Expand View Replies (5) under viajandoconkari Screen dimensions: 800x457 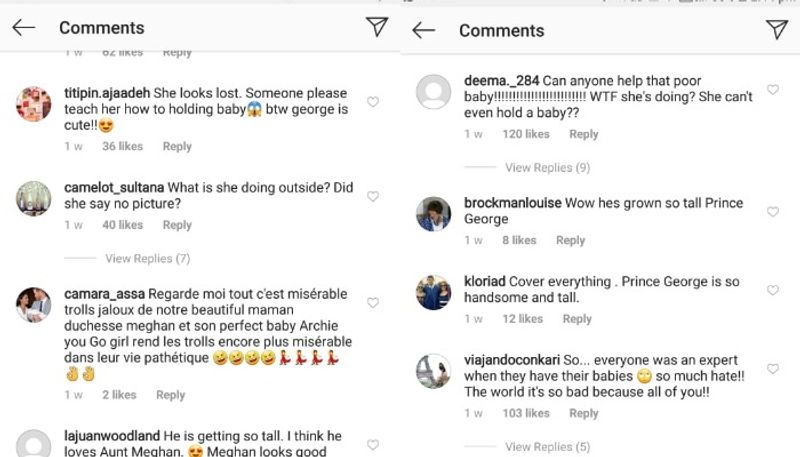point(547,447)
